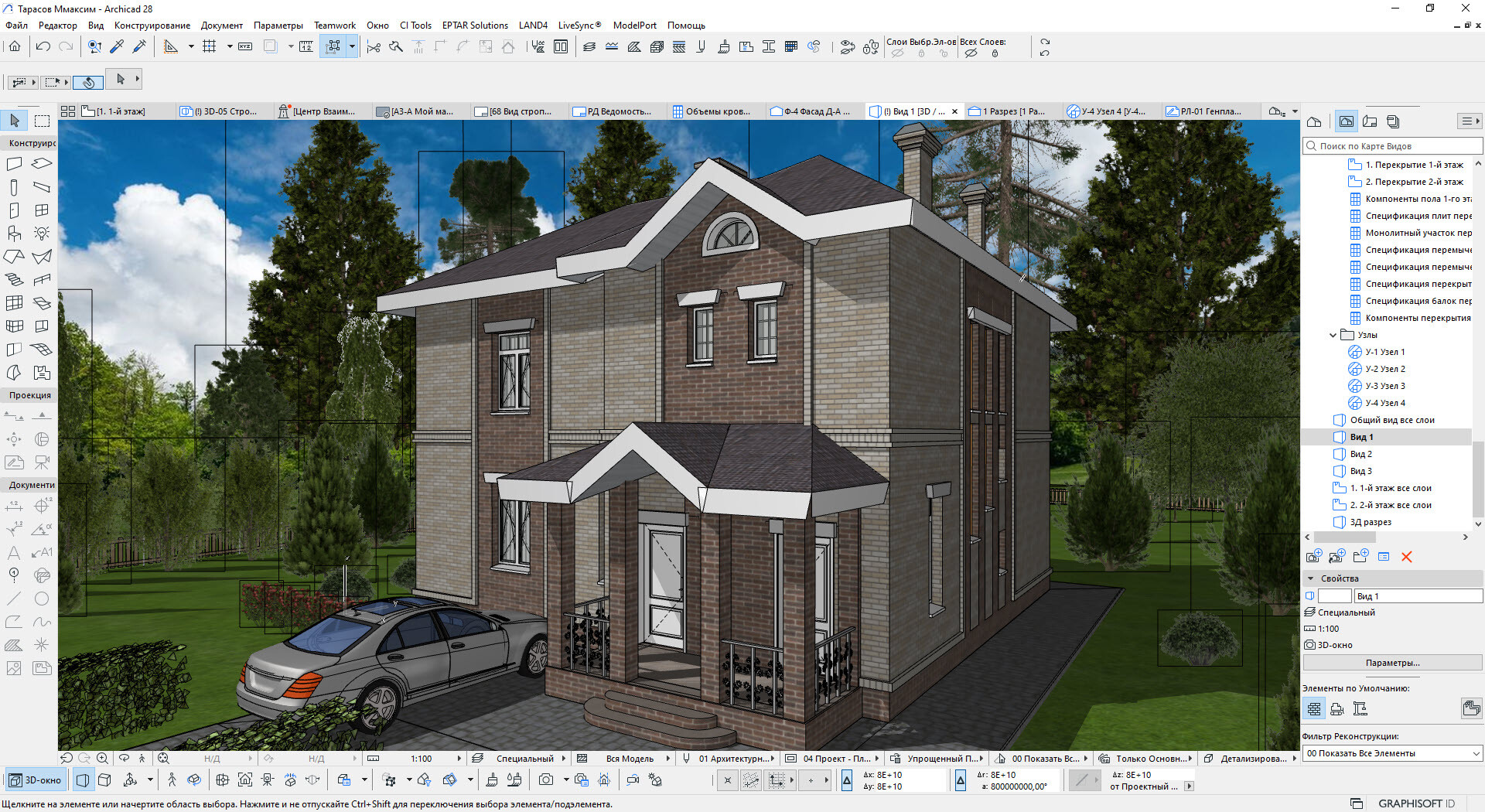1485x812 pixels.
Task: Toggle the 3D-окно button at bottom left
Action: point(36,780)
